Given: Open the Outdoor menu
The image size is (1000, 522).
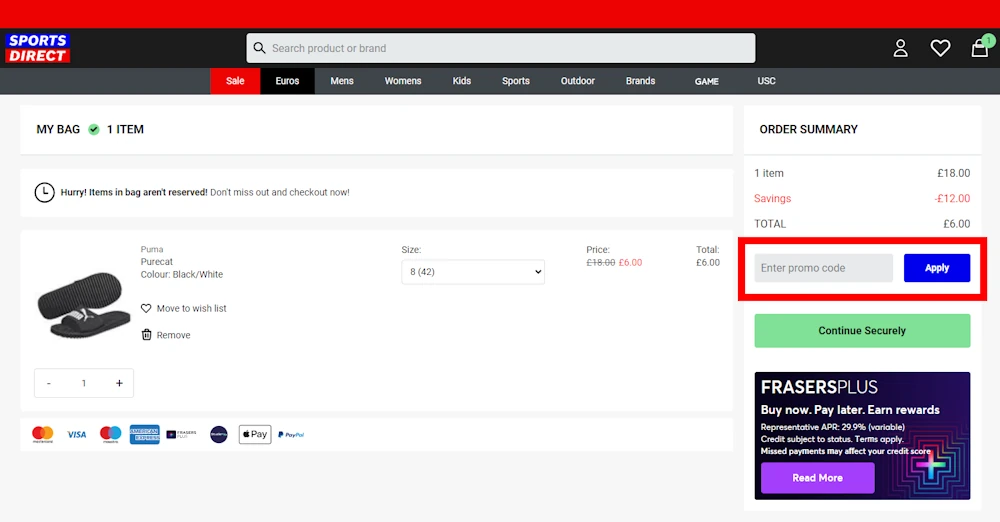Looking at the screenshot, I should [x=578, y=81].
